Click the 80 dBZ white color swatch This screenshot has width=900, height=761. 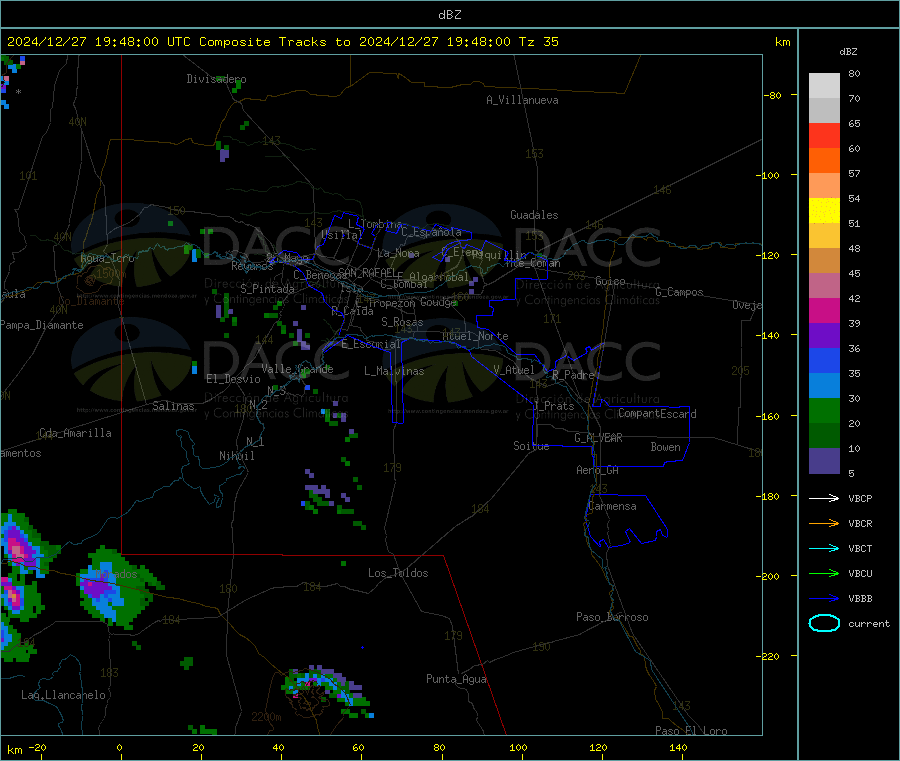pos(824,86)
